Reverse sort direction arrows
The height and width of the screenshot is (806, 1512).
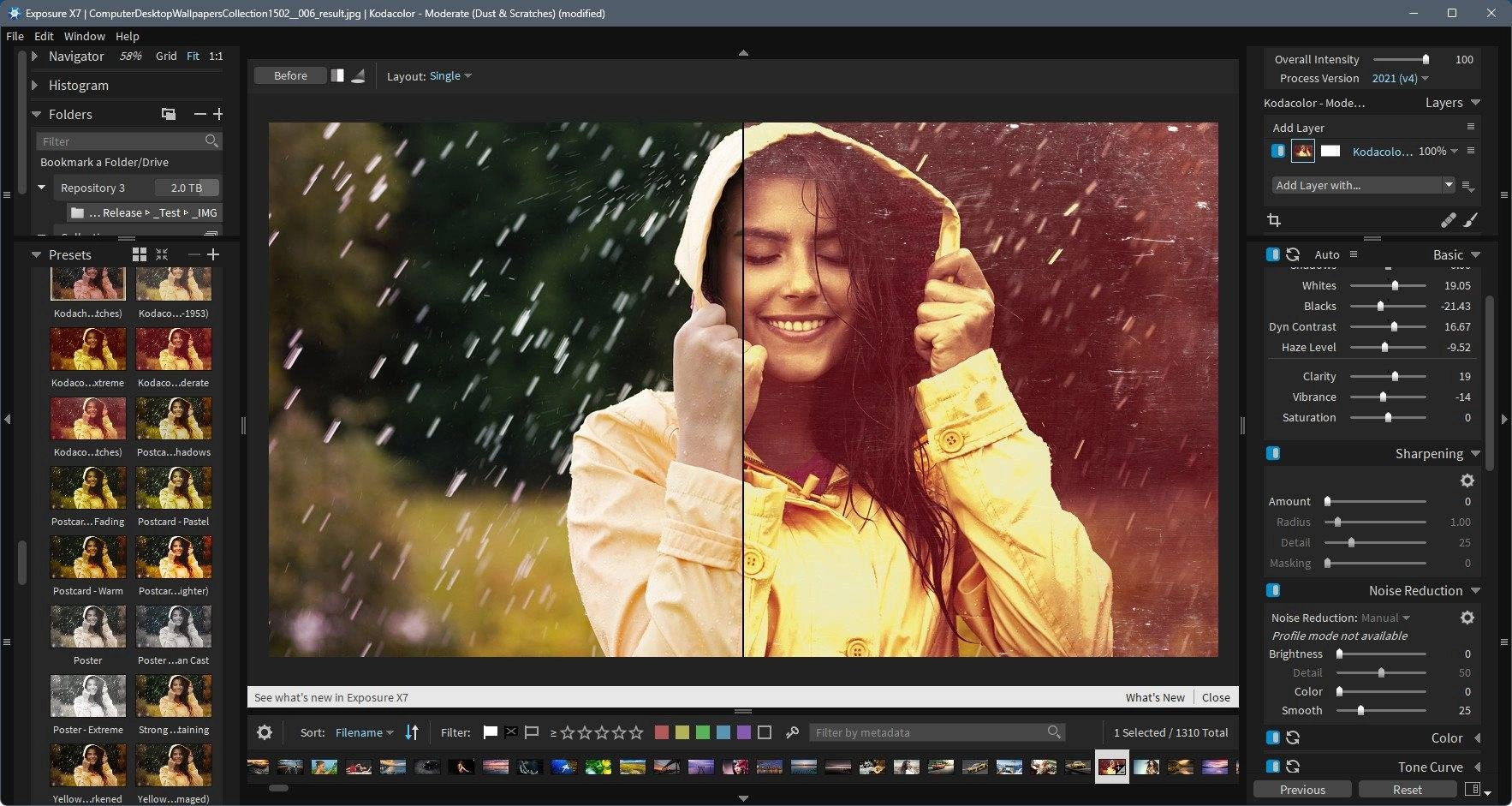click(x=412, y=732)
